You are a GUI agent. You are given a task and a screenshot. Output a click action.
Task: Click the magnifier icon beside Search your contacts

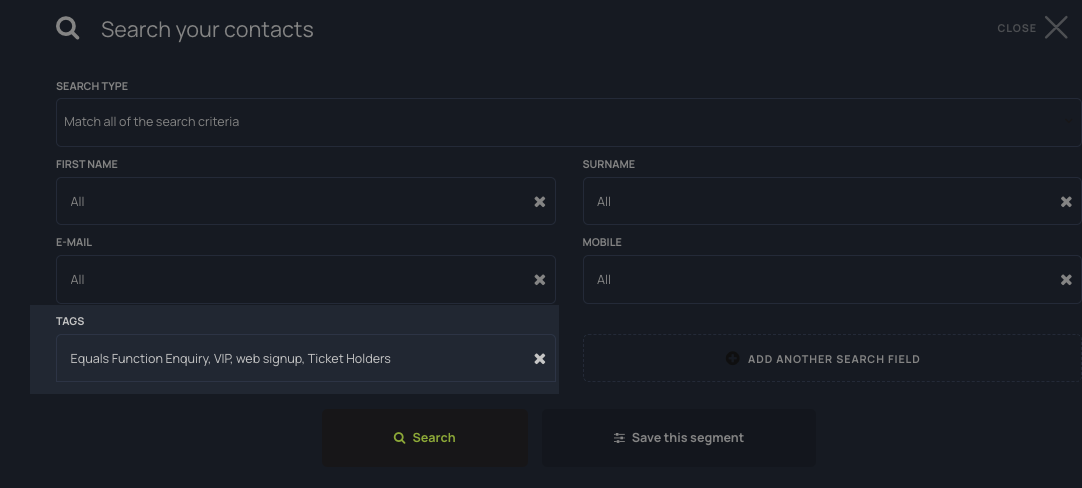(68, 28)
